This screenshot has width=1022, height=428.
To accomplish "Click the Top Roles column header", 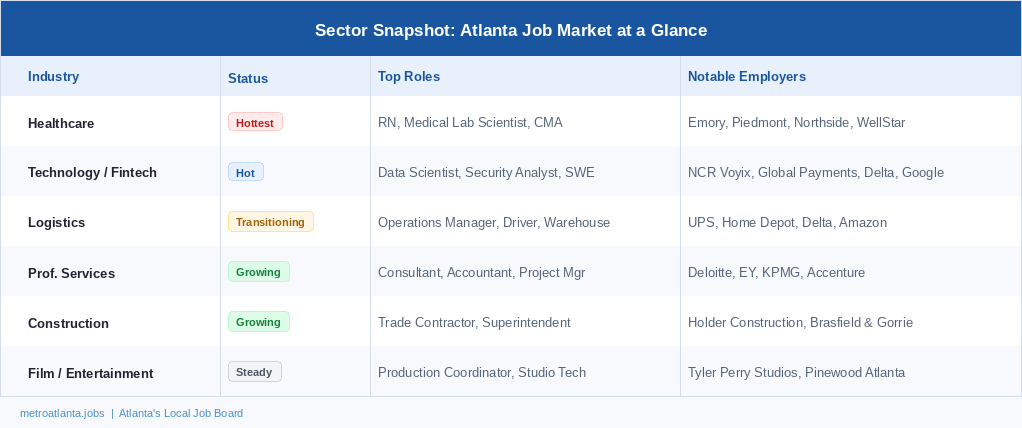I will (409, 77).
